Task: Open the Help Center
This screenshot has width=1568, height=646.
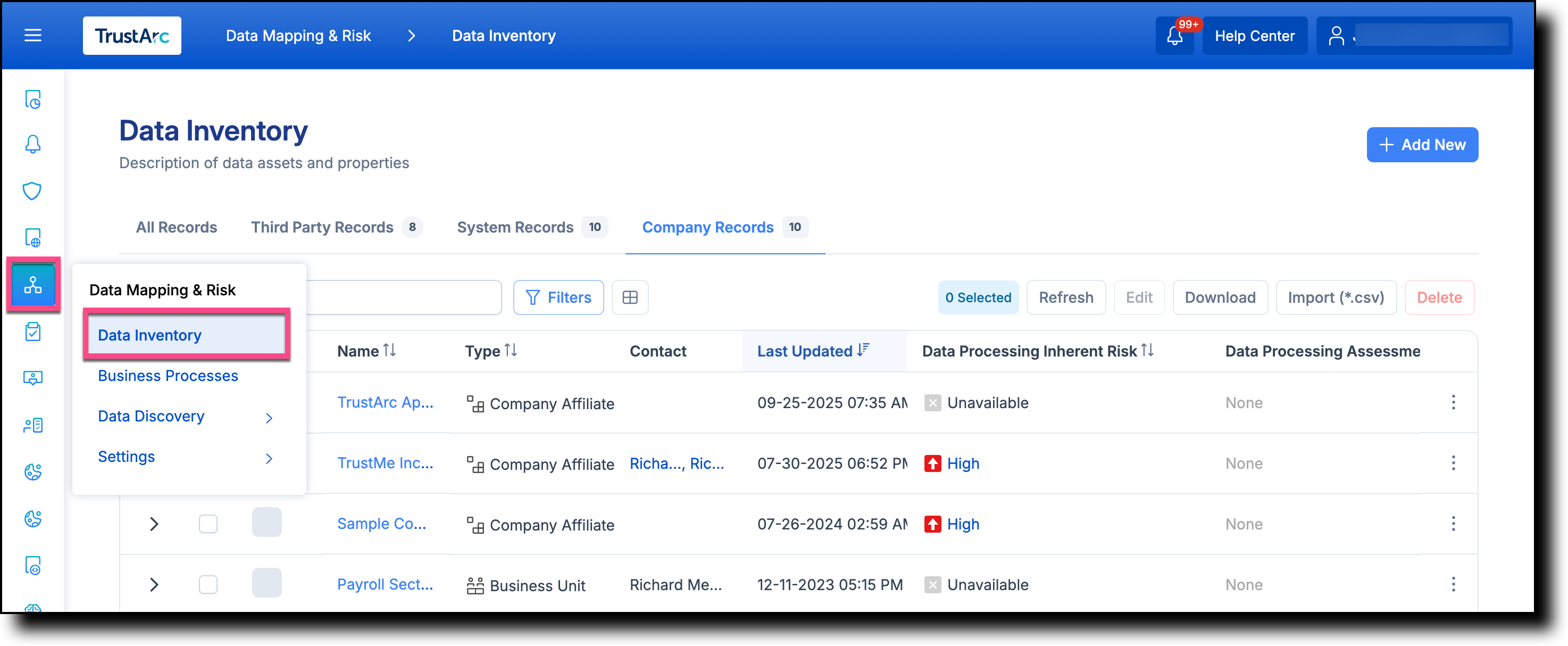Action: [x=1255, y=36]
